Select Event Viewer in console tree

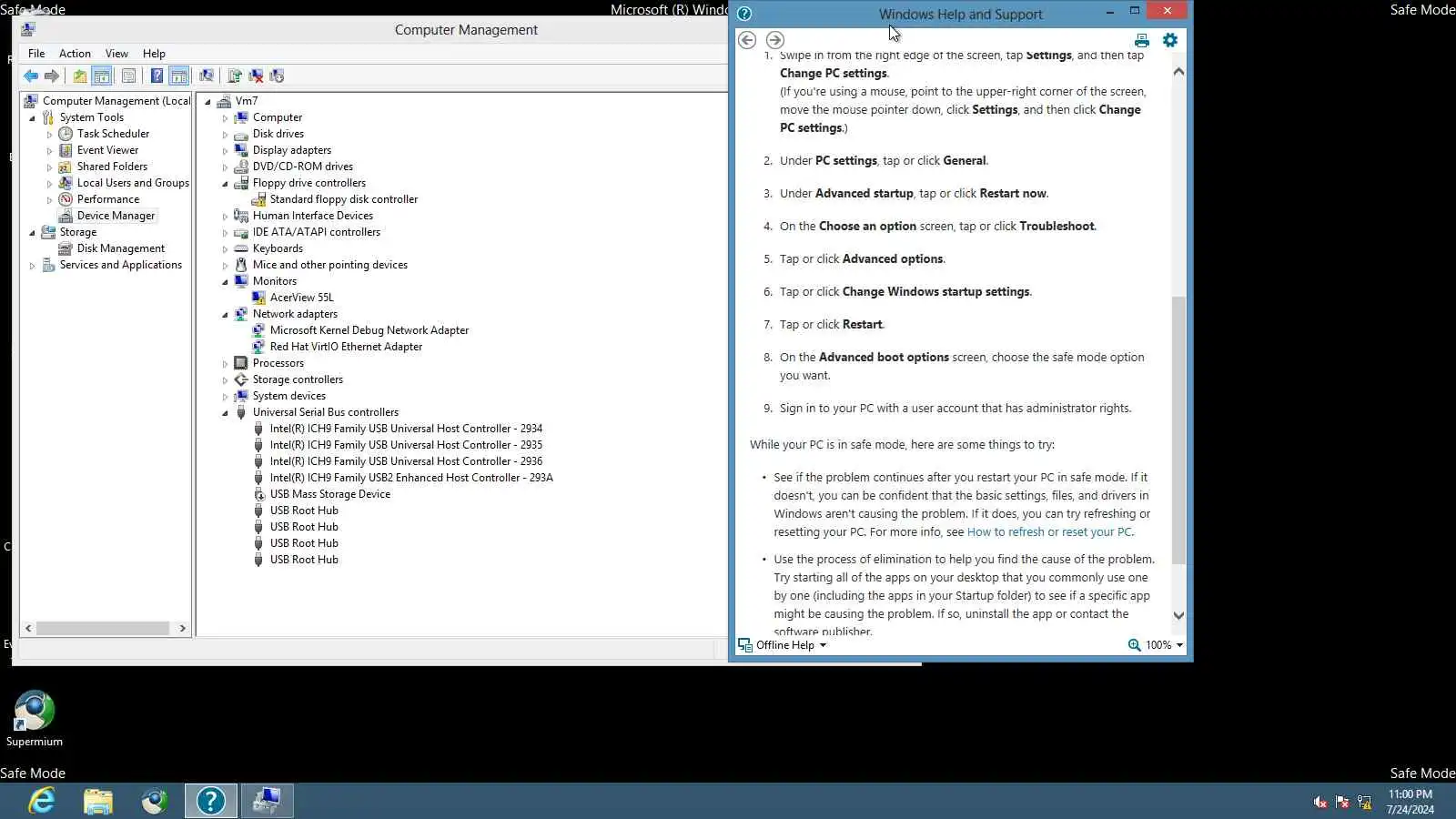coord(107,150)
